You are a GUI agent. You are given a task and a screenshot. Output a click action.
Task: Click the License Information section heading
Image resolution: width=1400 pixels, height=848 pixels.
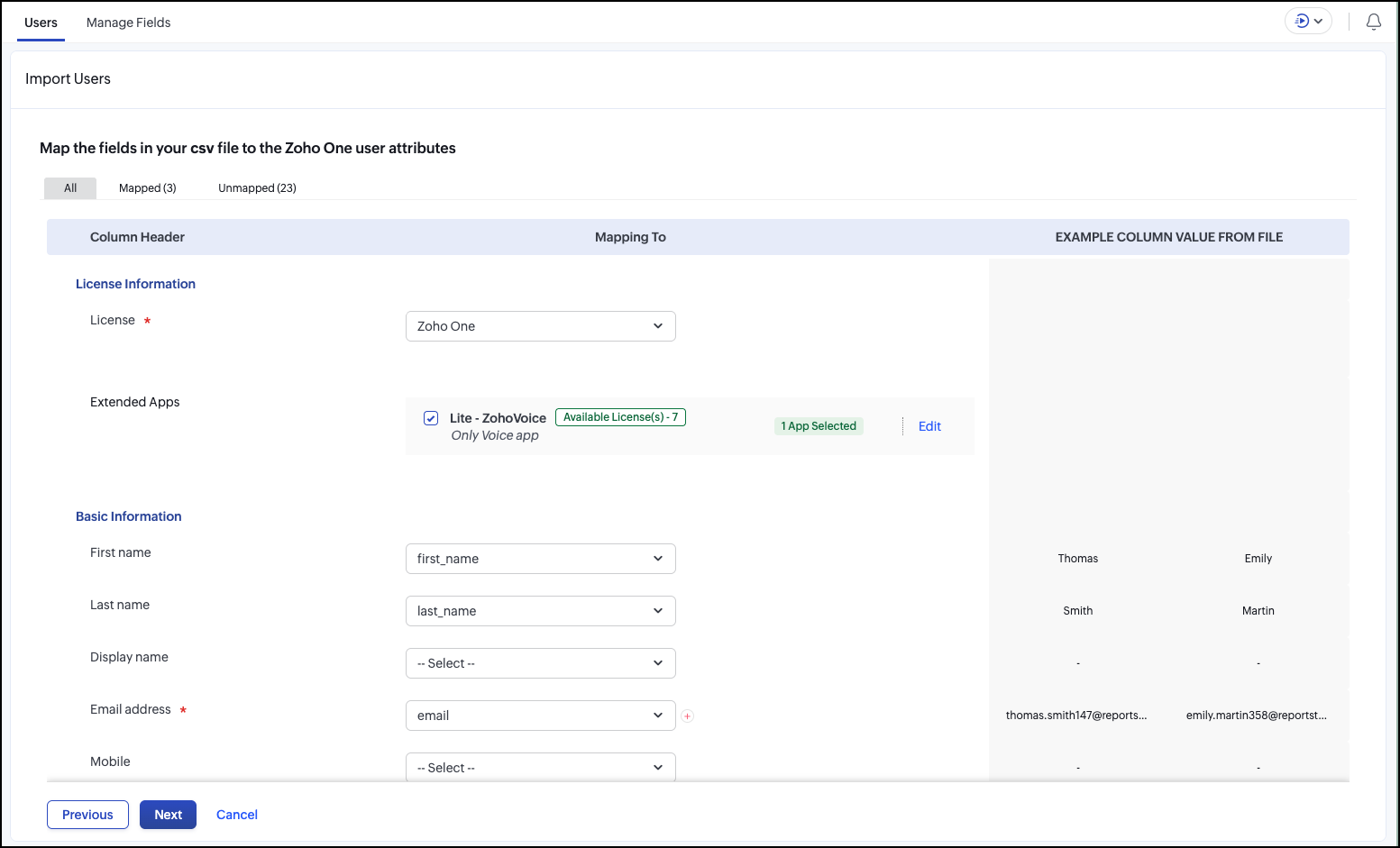coord(135,284)
